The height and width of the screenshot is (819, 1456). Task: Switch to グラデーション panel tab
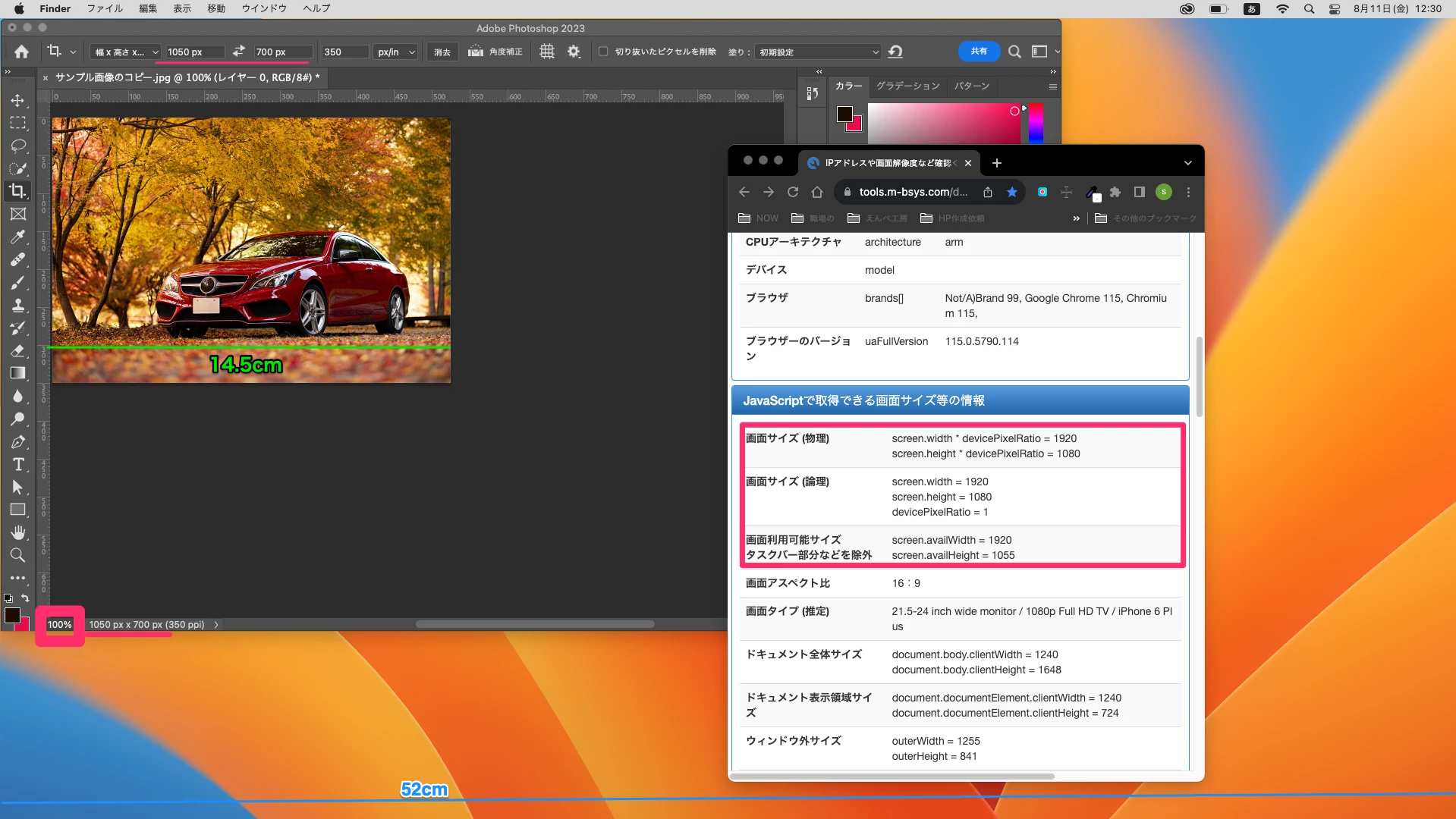click(x=907, y=86)
